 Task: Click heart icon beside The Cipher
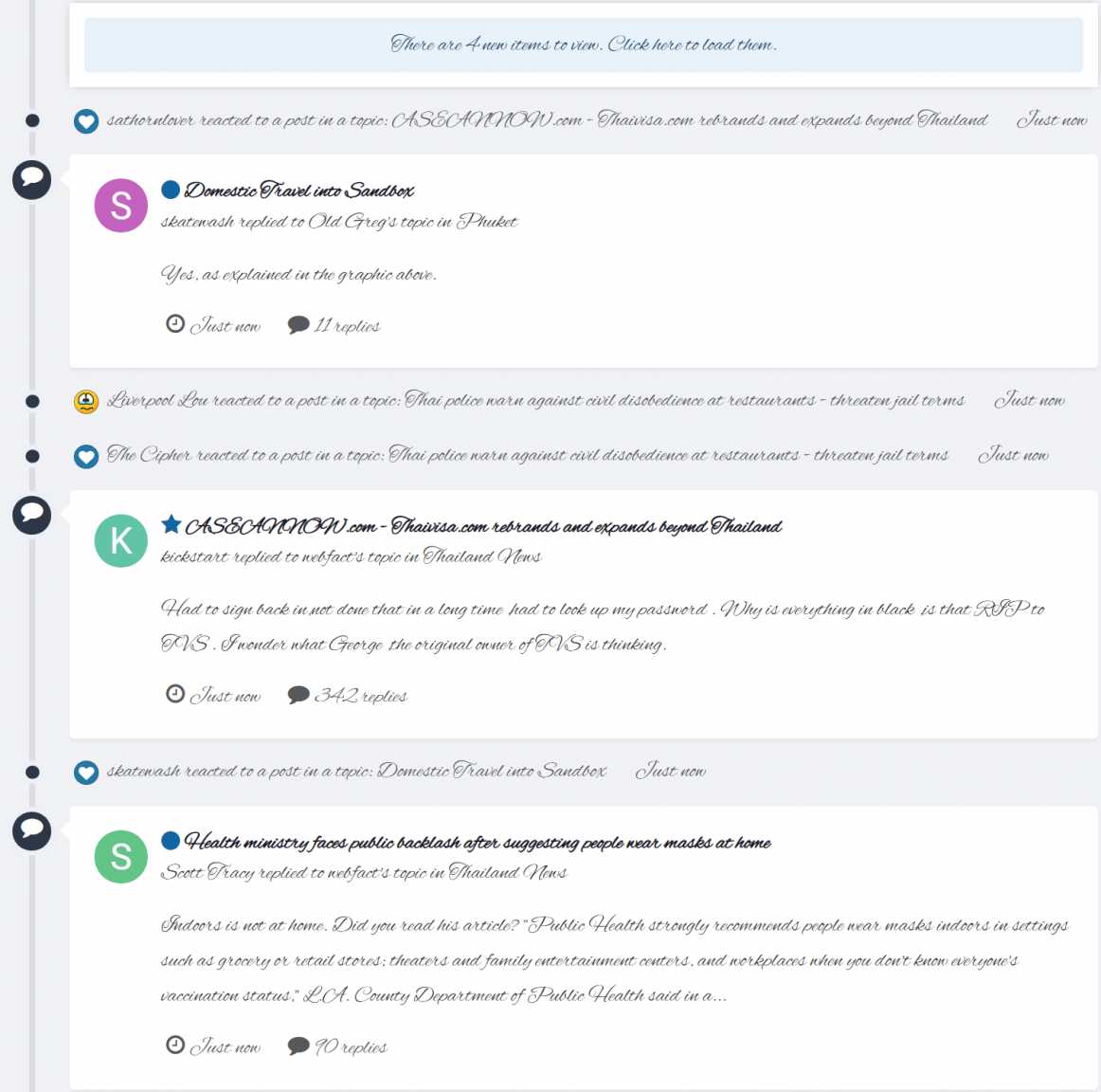[86, 456]
